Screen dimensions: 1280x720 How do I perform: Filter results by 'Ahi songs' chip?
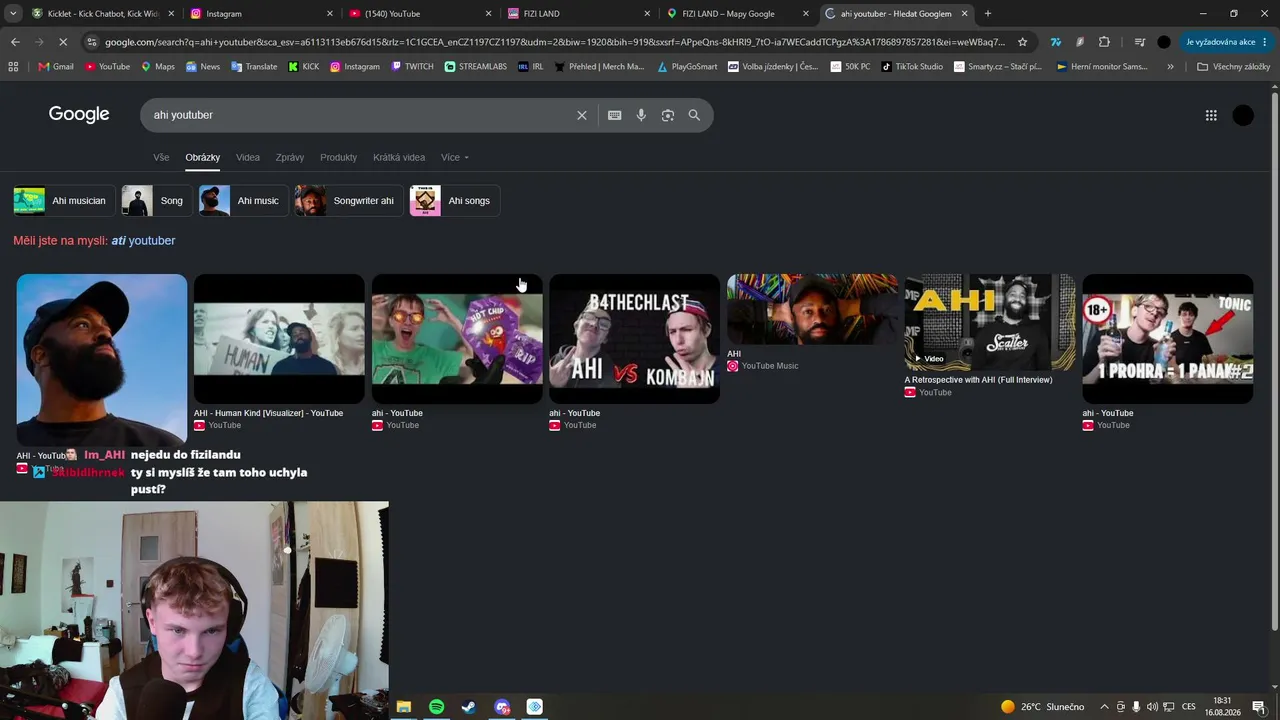click(454, 201)
